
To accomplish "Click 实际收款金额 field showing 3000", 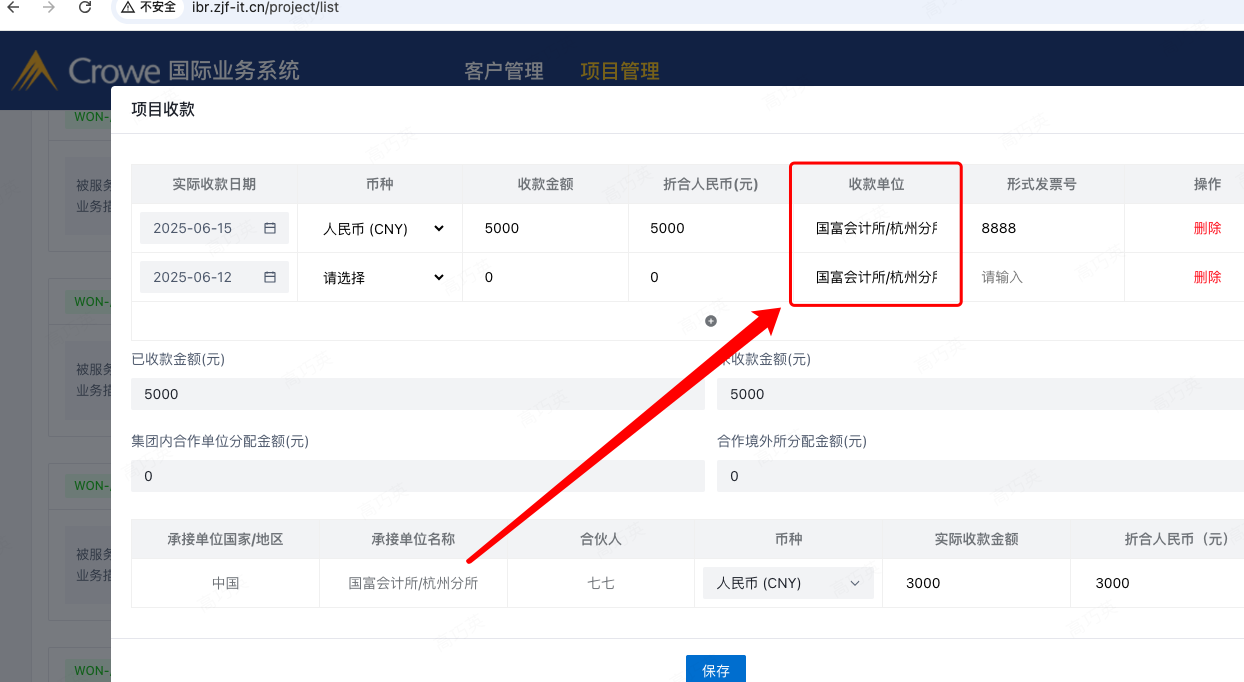I will click(976, 583).
